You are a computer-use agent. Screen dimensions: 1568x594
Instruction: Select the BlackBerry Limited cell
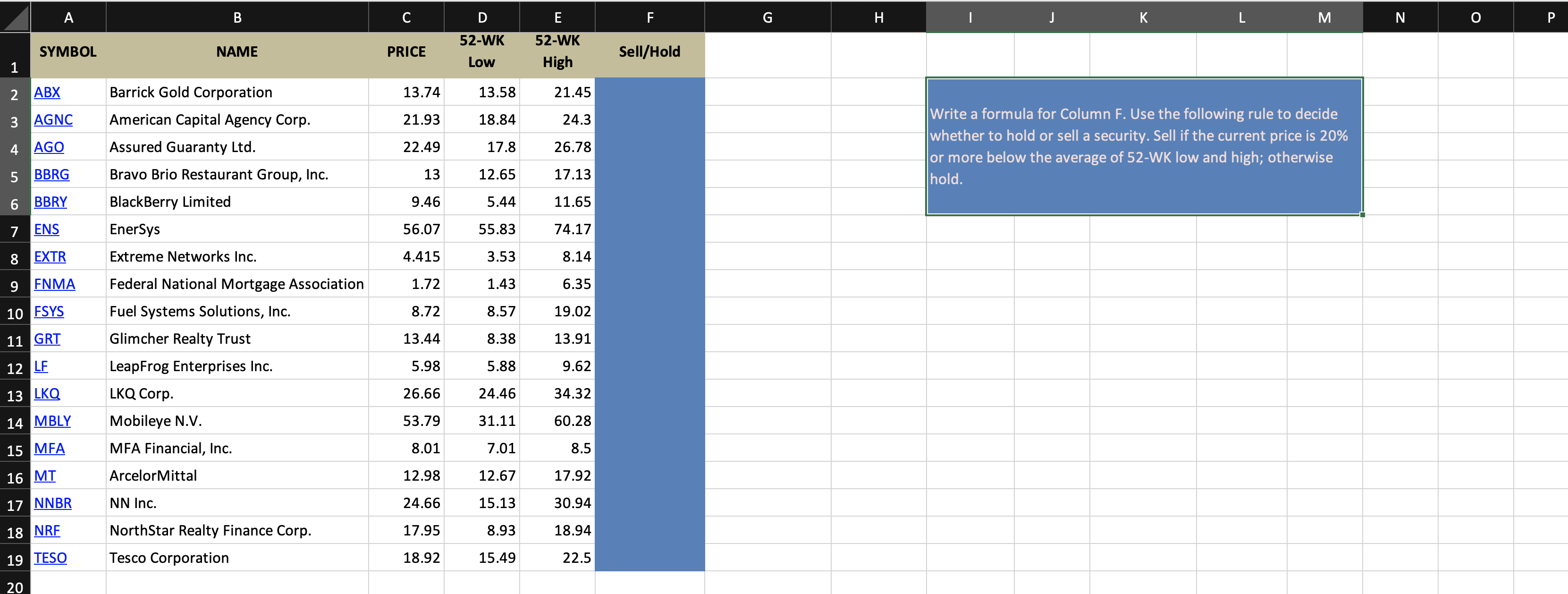click(237, 202)
